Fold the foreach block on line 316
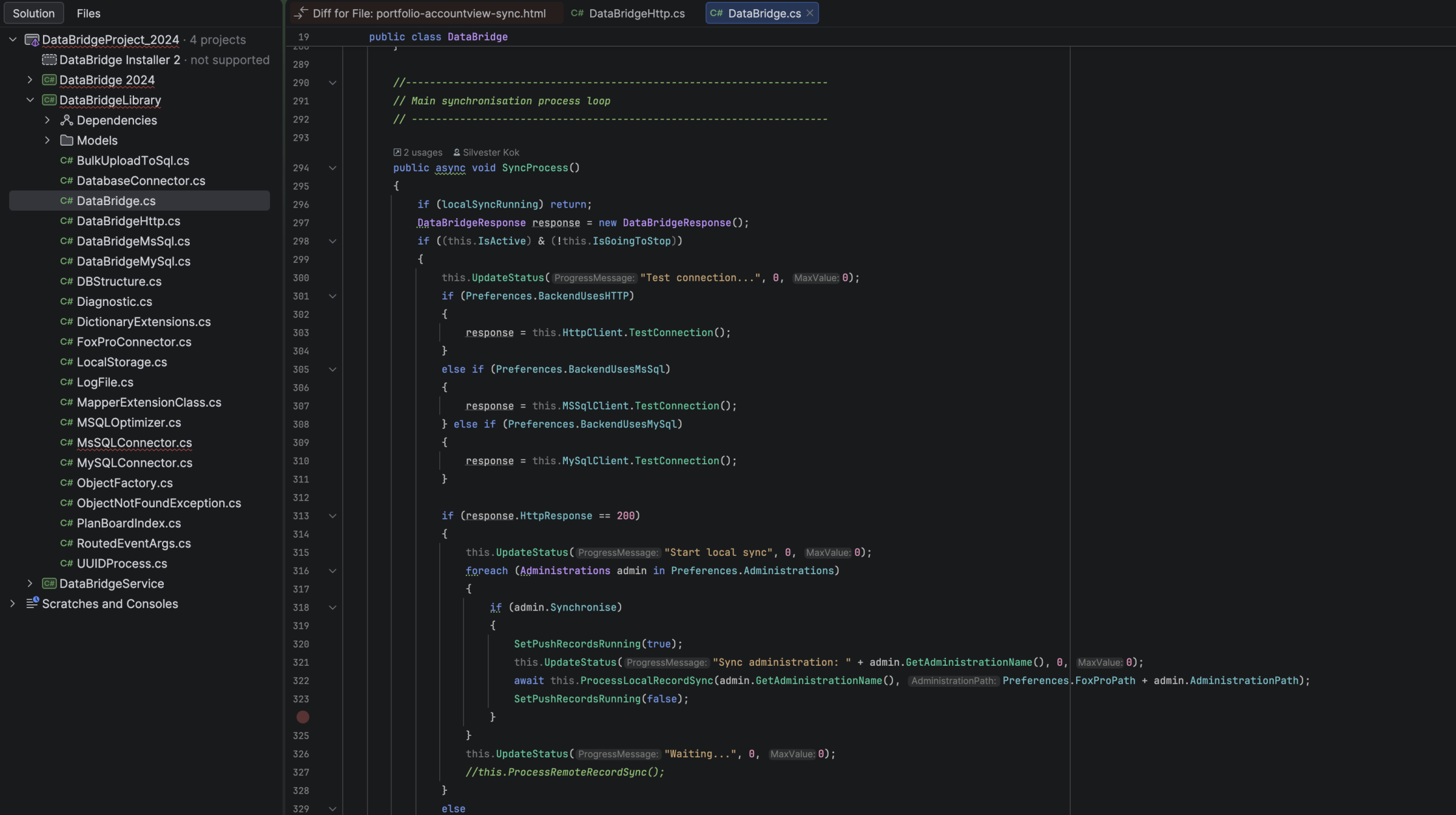Image resolution: width=1456 pixels, height=815 pixels. point(332,571)
